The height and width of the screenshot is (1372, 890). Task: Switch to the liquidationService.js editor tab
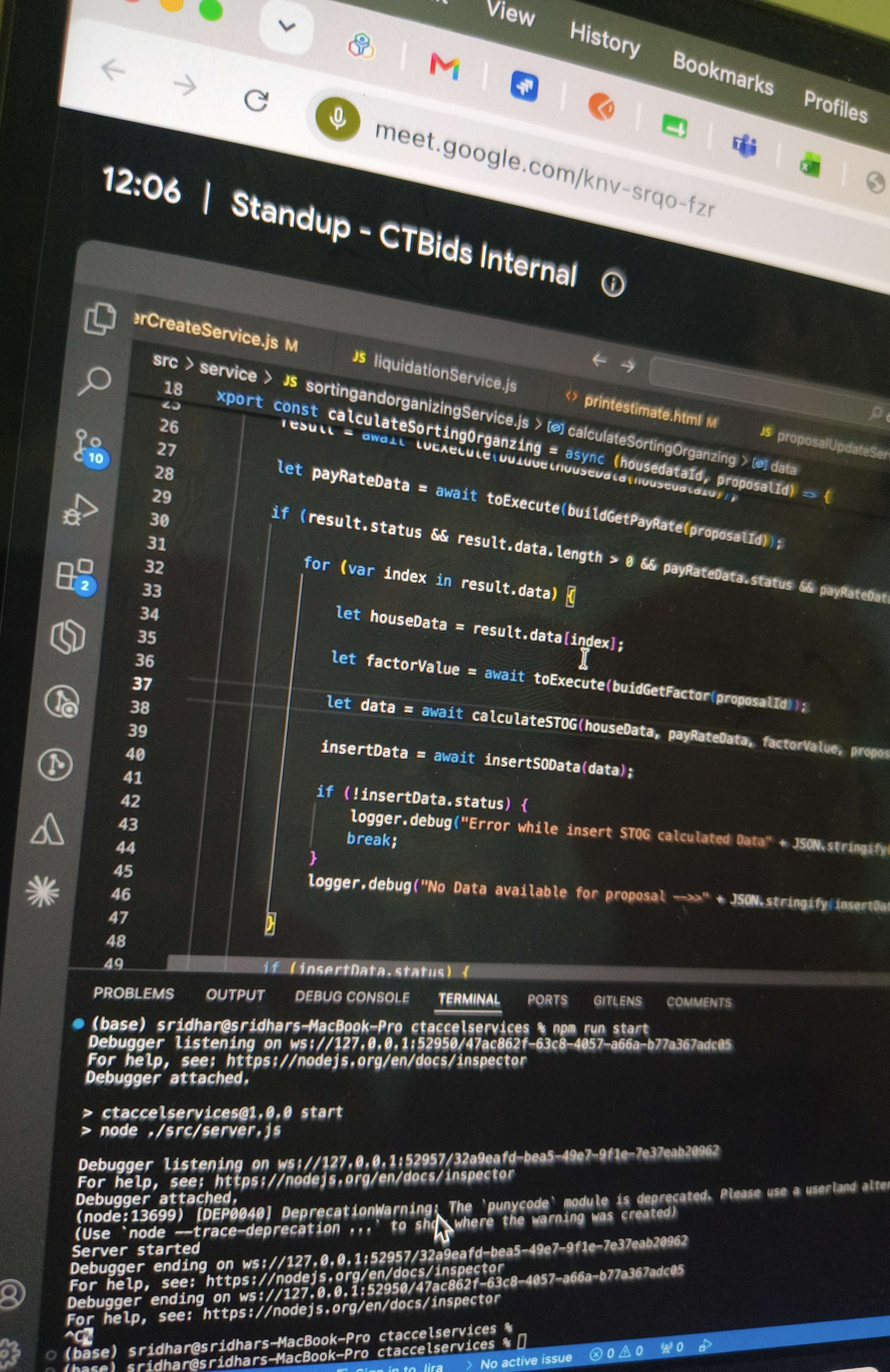[x=436, y=372]
